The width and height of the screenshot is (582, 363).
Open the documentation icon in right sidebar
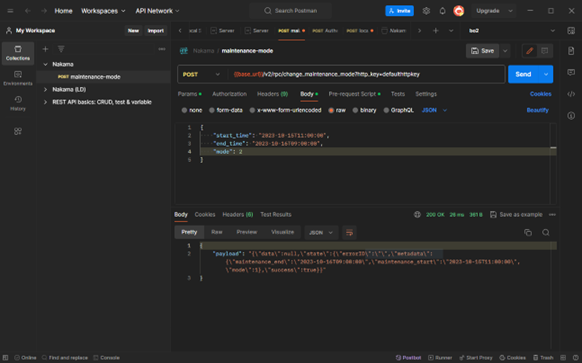pyautogui.click(x=571, y=50)
